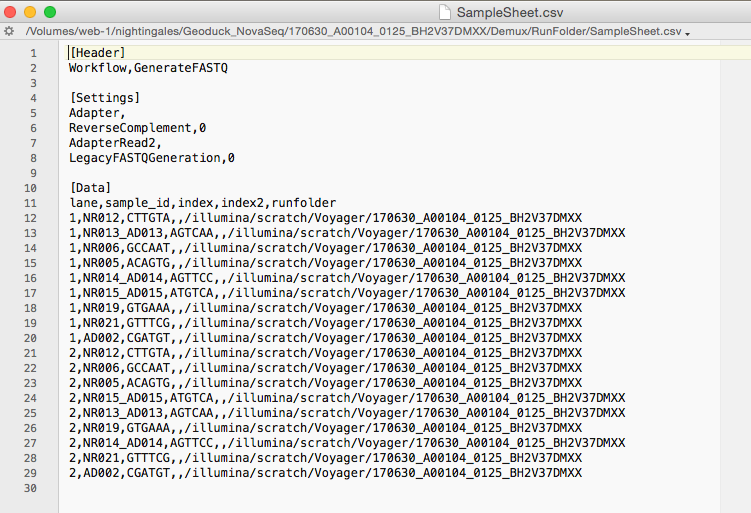Minimize the window with yellow button

click(30, 12)
